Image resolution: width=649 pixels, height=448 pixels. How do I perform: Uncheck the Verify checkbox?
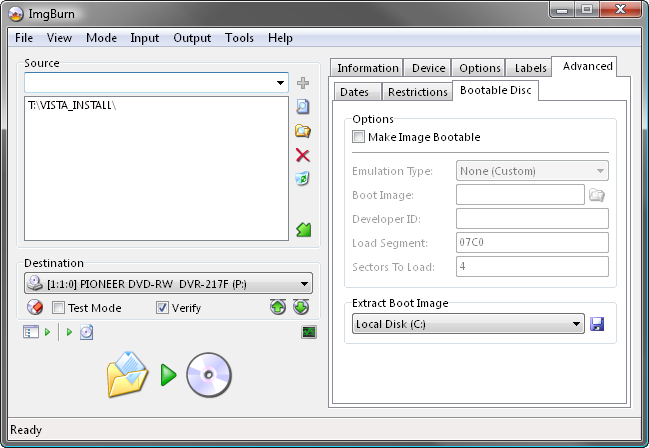click(x=162, y=308)
